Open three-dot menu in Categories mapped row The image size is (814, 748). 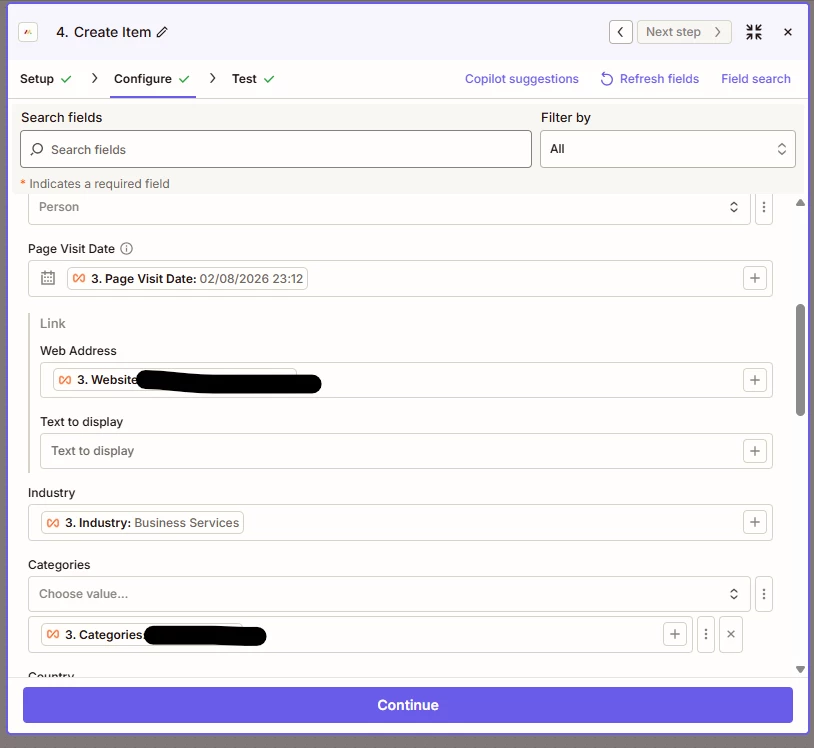click(x=706, y=634)
